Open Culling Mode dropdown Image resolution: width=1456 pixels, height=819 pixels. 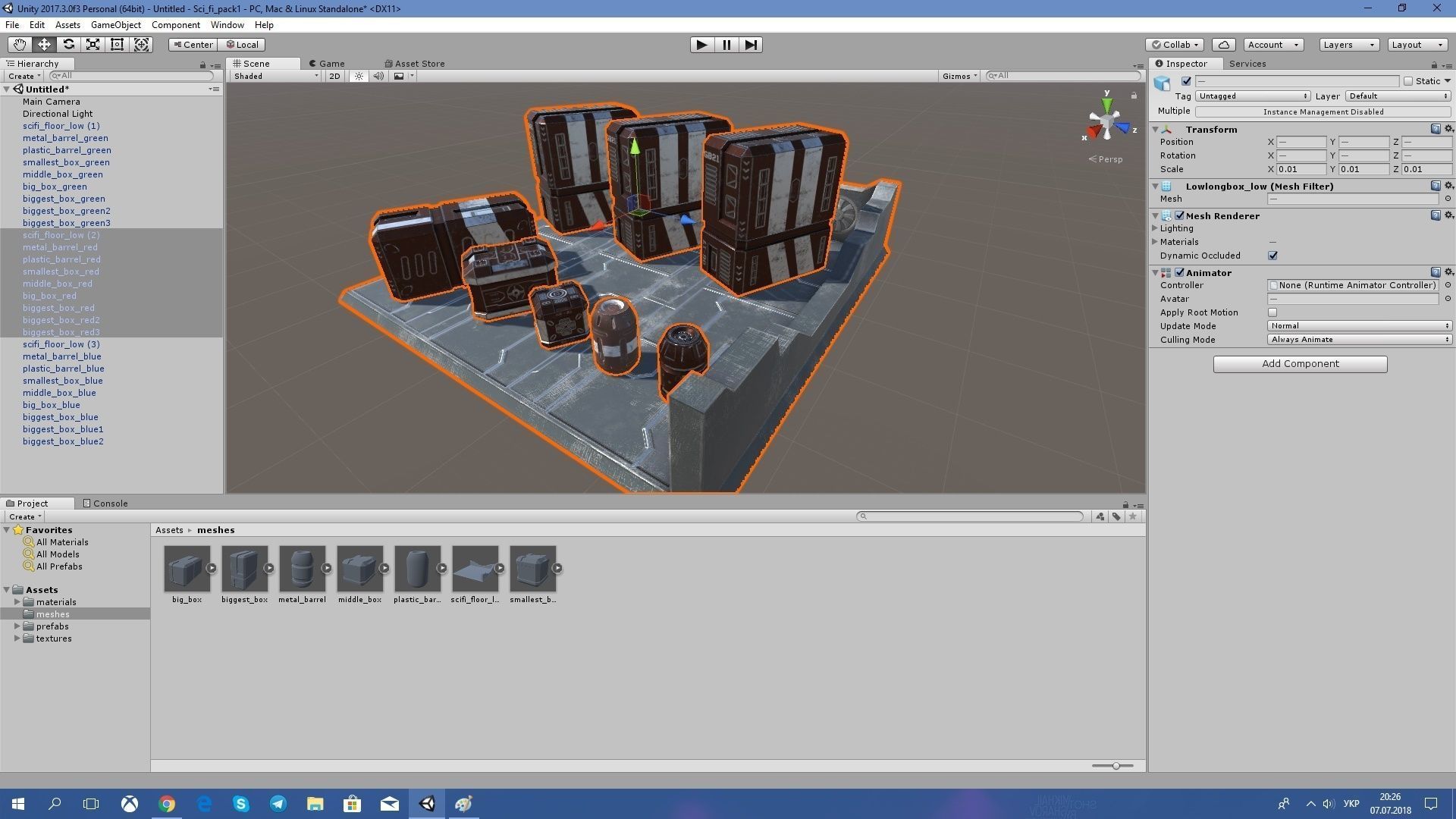pyautogui.click(x=1359, y=340)
